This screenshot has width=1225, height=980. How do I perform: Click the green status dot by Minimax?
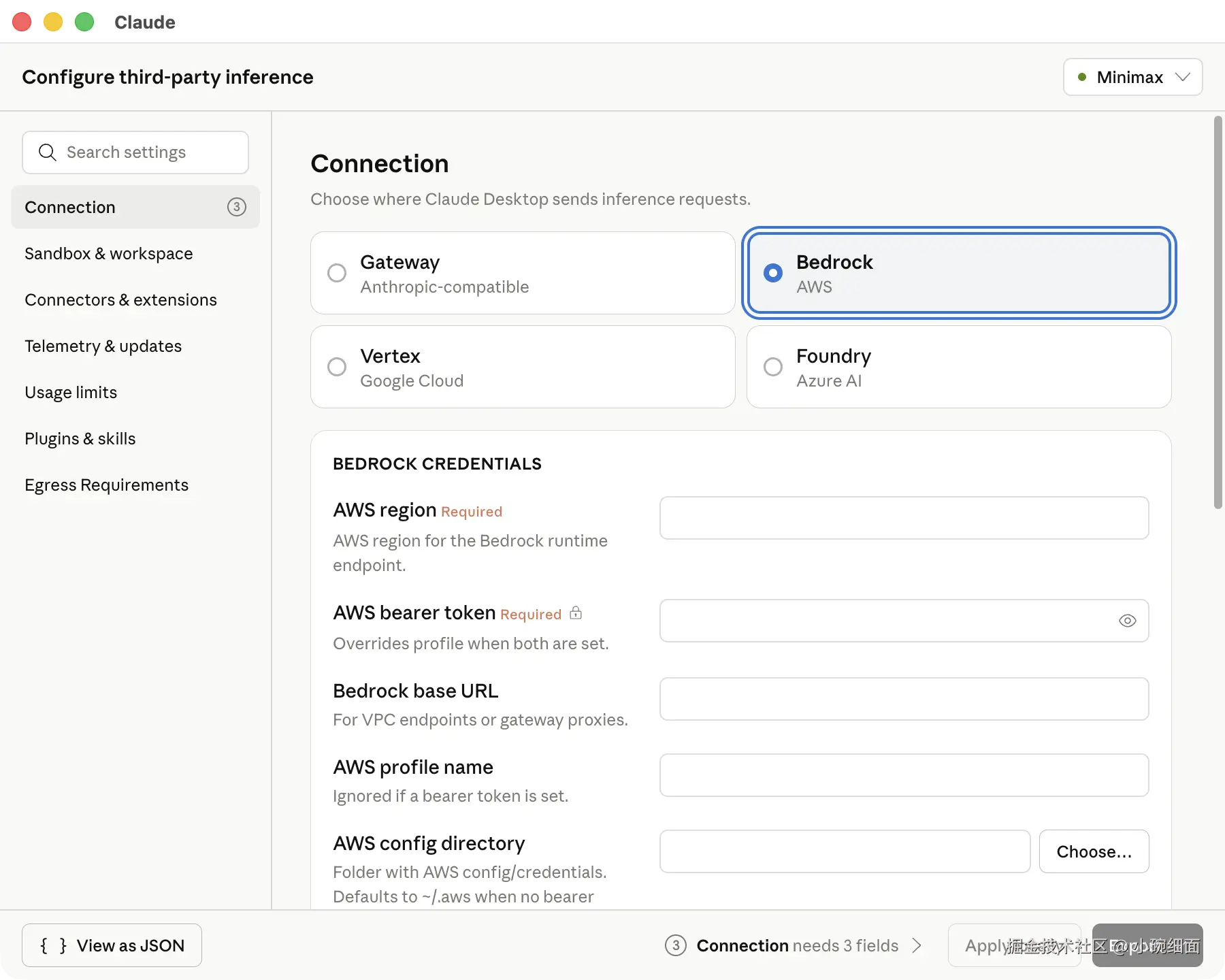[1082, 78]
